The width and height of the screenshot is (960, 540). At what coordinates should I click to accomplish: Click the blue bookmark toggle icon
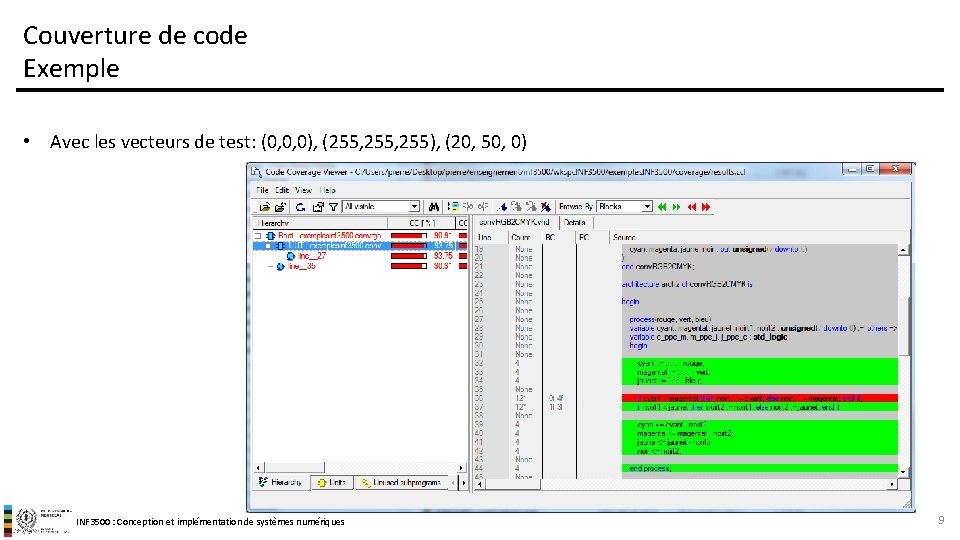pos(502,207)
